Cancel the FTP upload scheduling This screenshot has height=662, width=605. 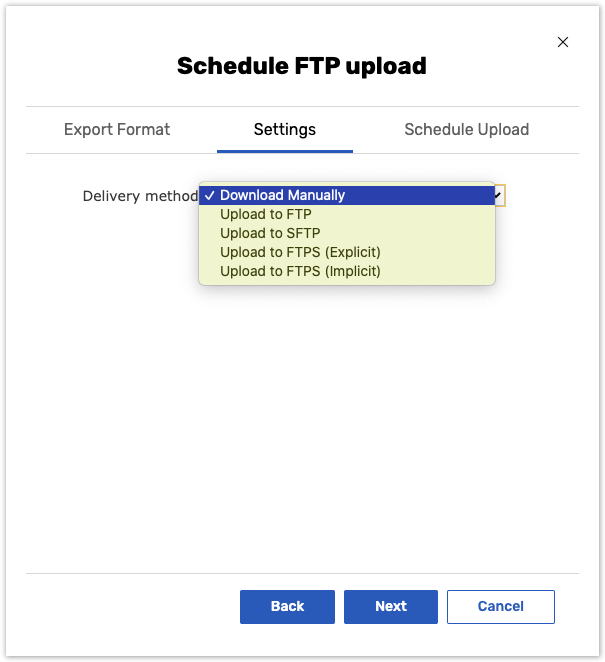click(x=500, y=606)
